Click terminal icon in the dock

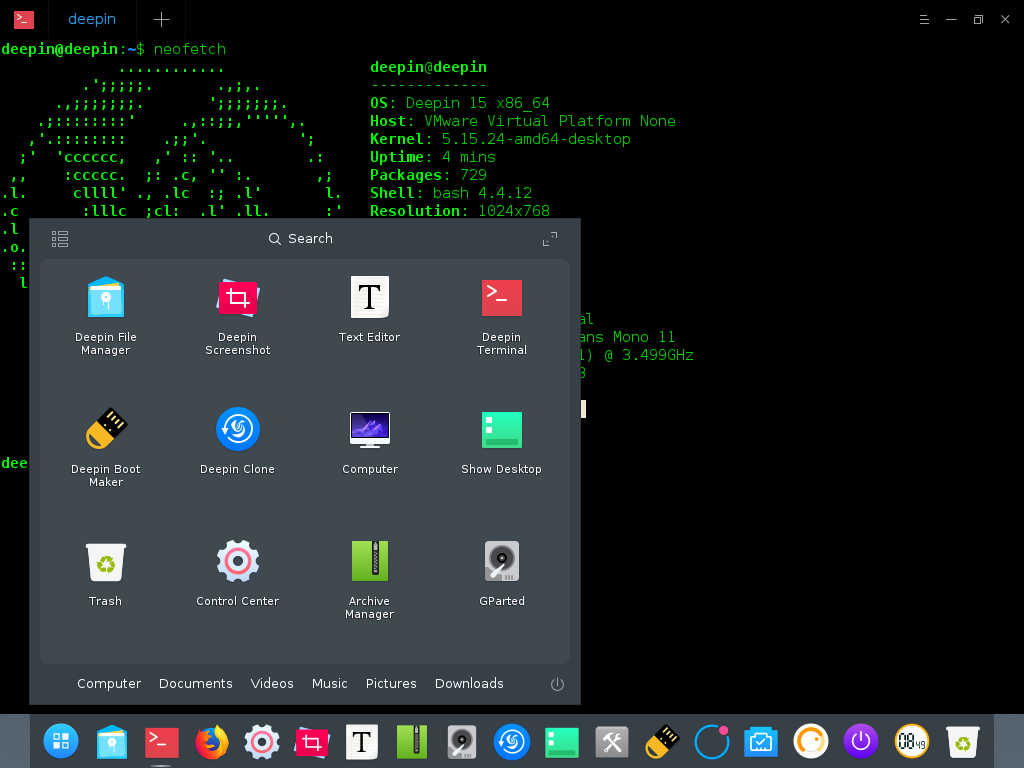[161, 741]
